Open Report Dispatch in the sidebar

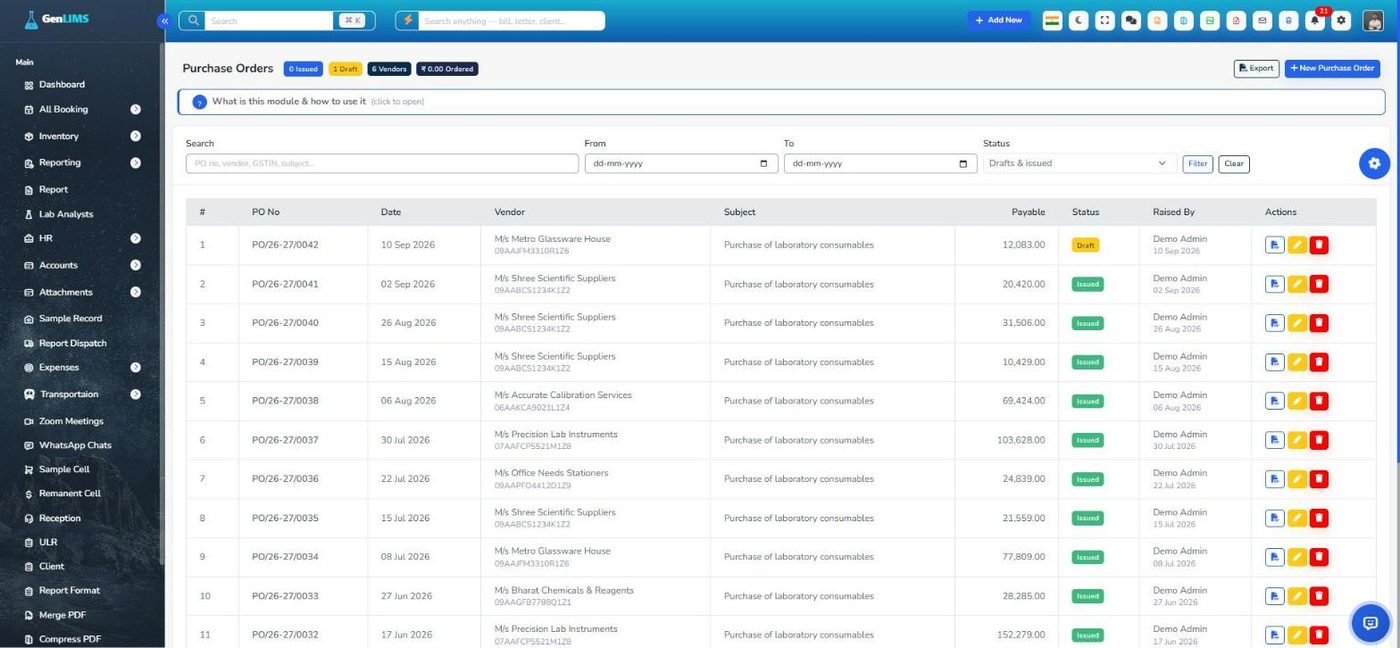[x=72, y=343]
